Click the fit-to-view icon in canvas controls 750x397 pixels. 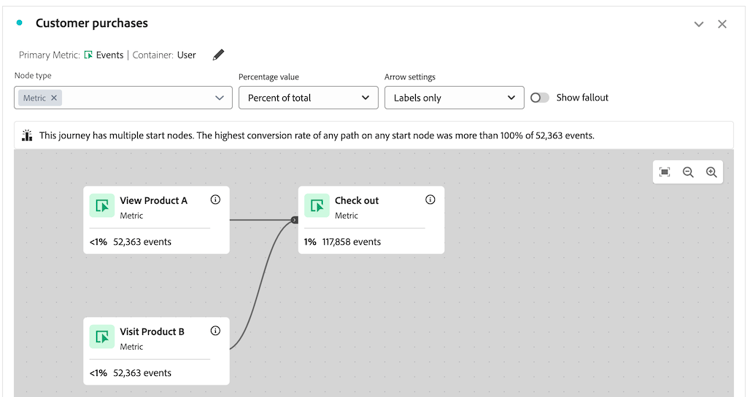tap(664, 172)
